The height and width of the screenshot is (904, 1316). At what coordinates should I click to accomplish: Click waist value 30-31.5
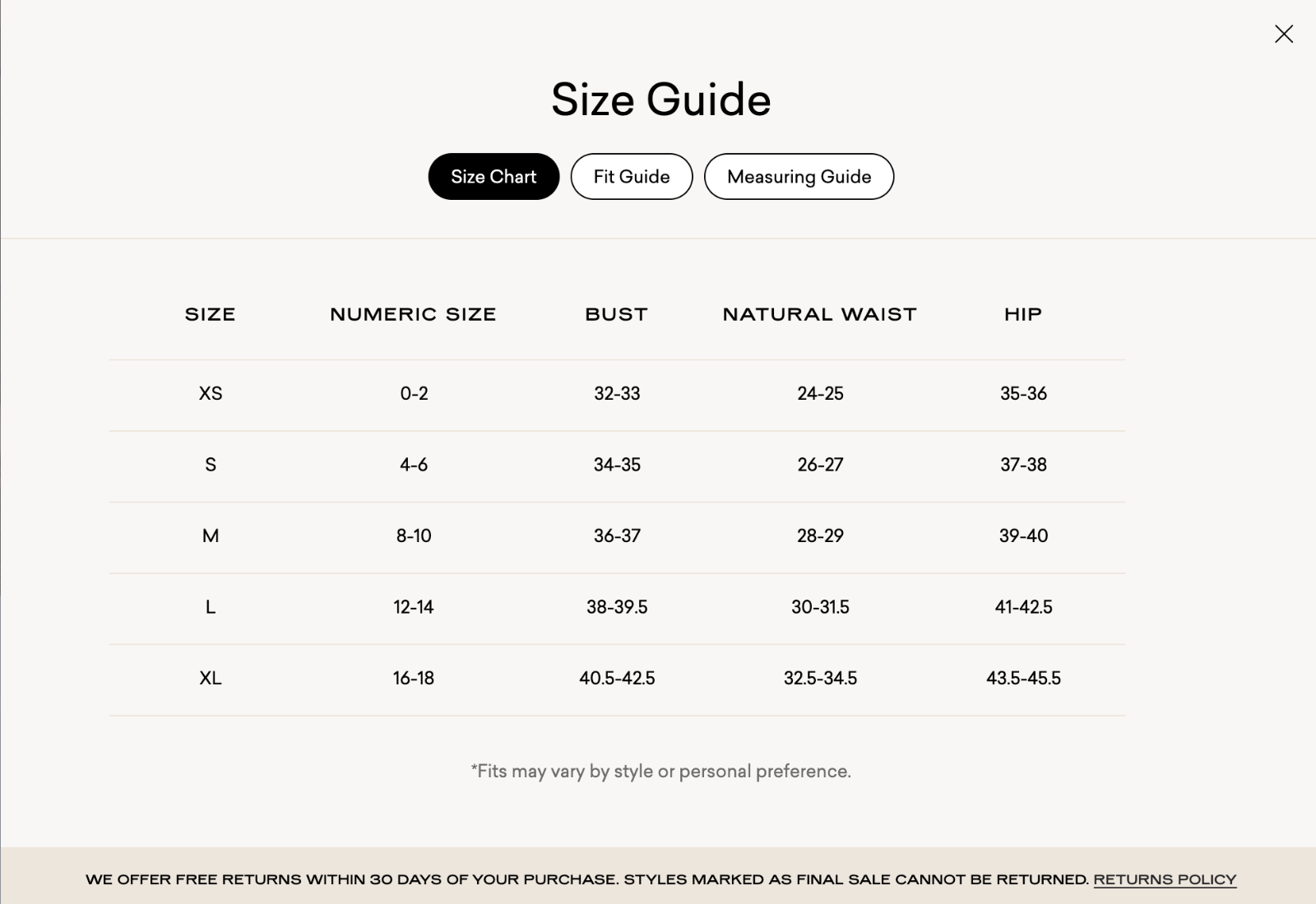pos(820,607)
